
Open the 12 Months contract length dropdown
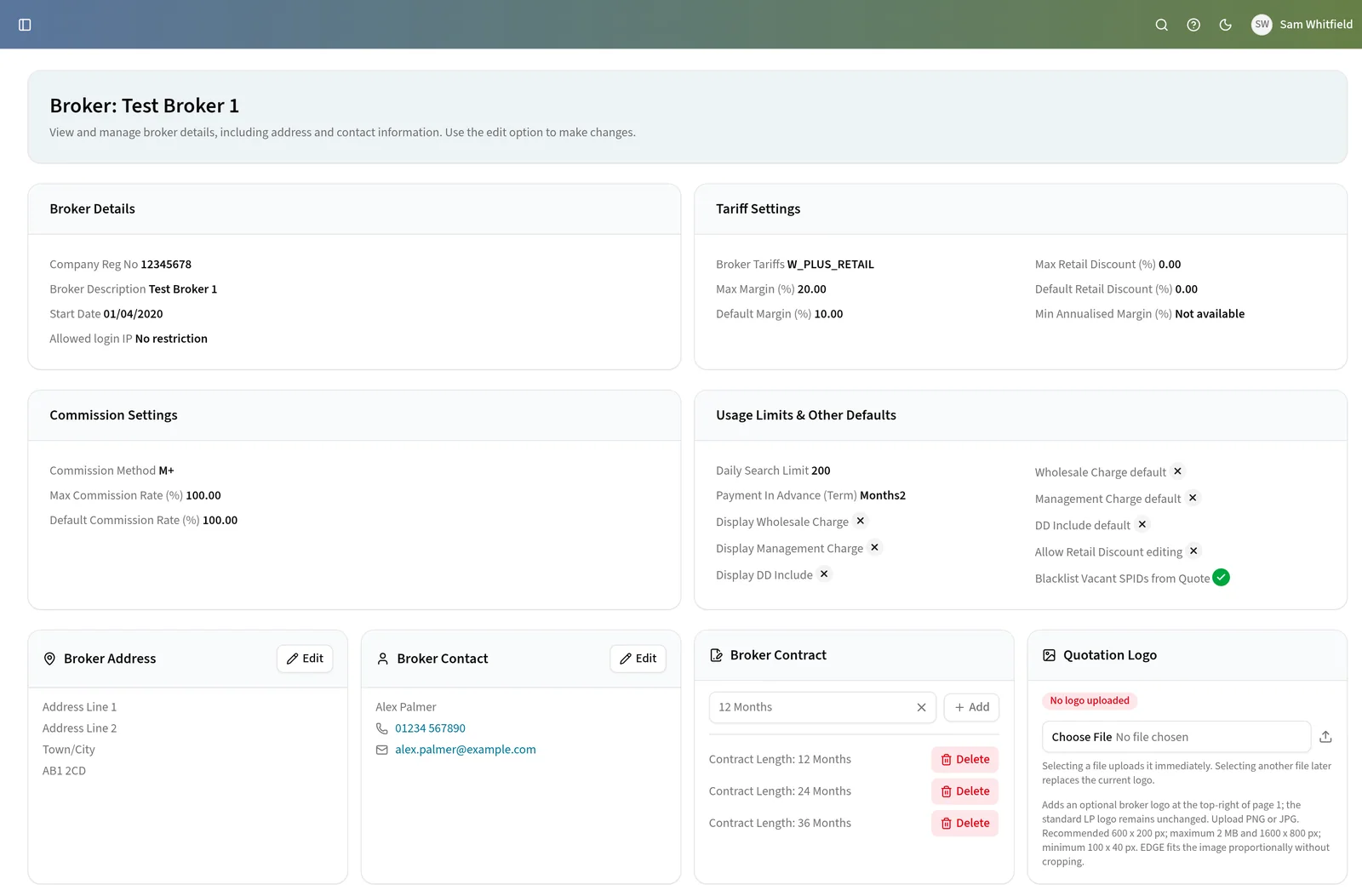[x=822, y=707]
